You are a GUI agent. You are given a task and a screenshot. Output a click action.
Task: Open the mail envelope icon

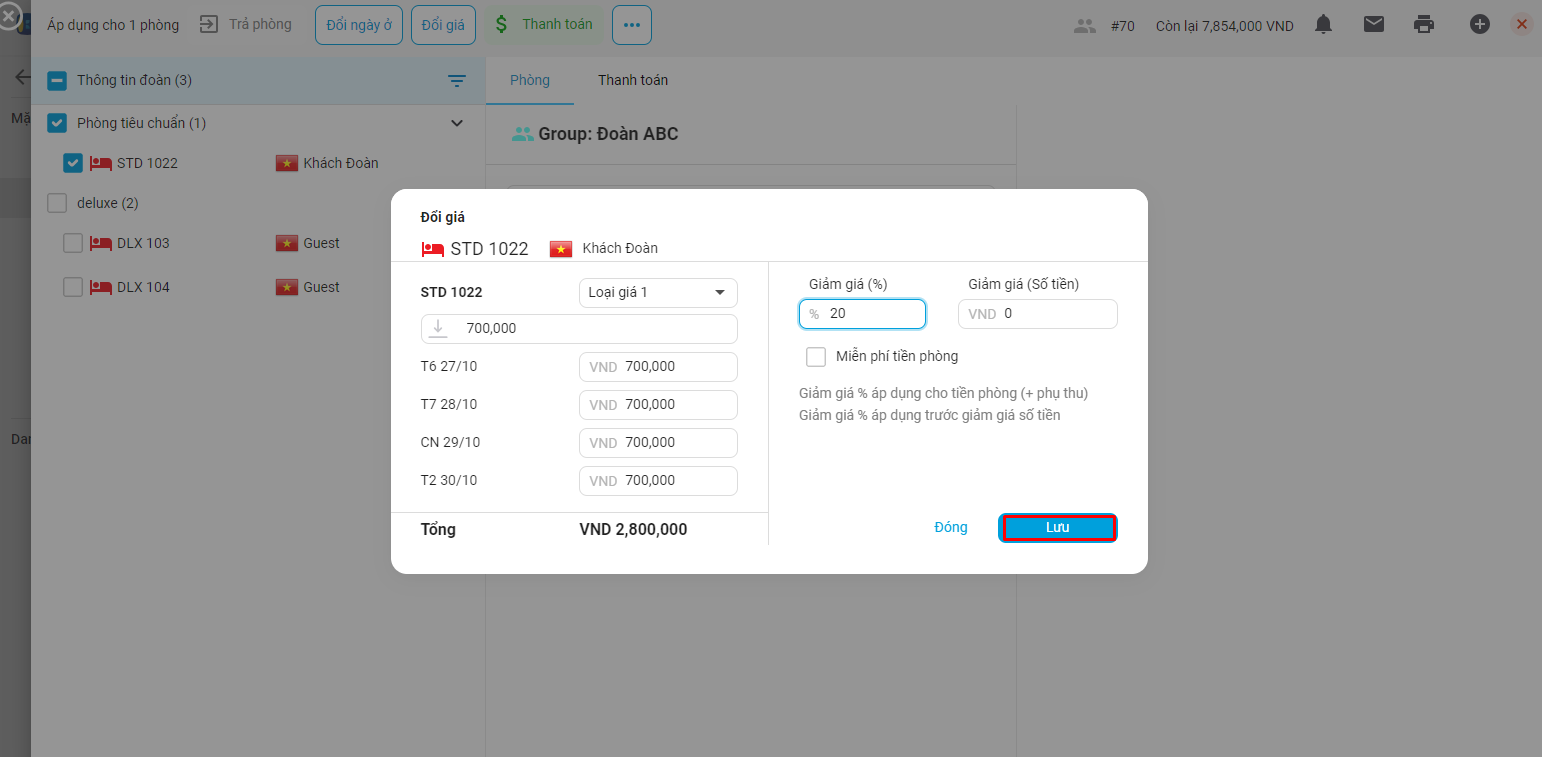point(1374,25)
